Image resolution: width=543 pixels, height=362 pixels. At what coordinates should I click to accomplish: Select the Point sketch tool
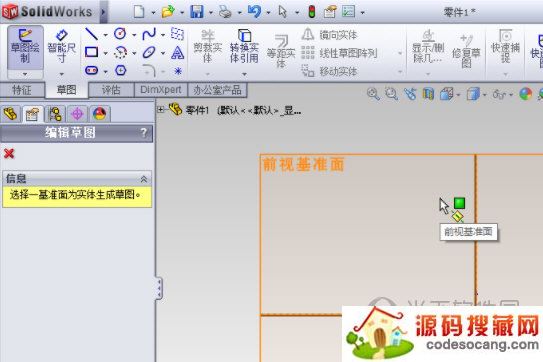point(178,71)
